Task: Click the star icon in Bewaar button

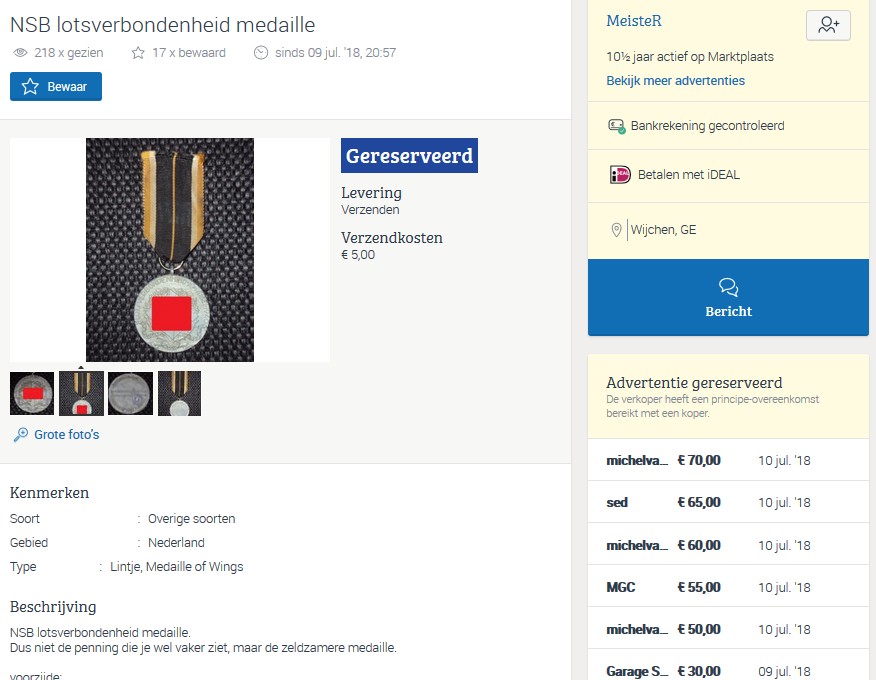Action: tap(30, 87)
